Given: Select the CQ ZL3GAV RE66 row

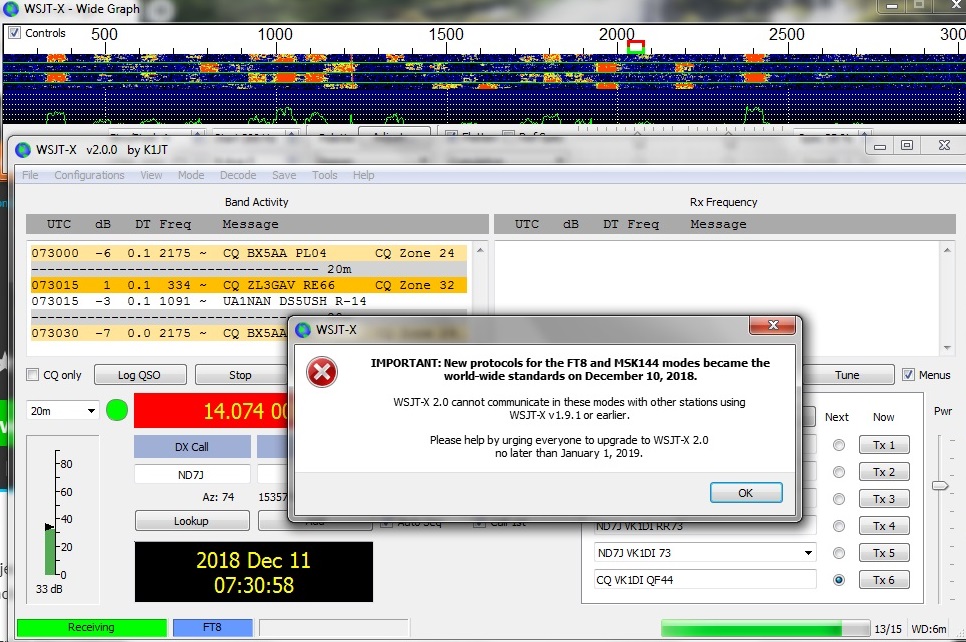Looking at the screenshot, I should pos(249,285).
